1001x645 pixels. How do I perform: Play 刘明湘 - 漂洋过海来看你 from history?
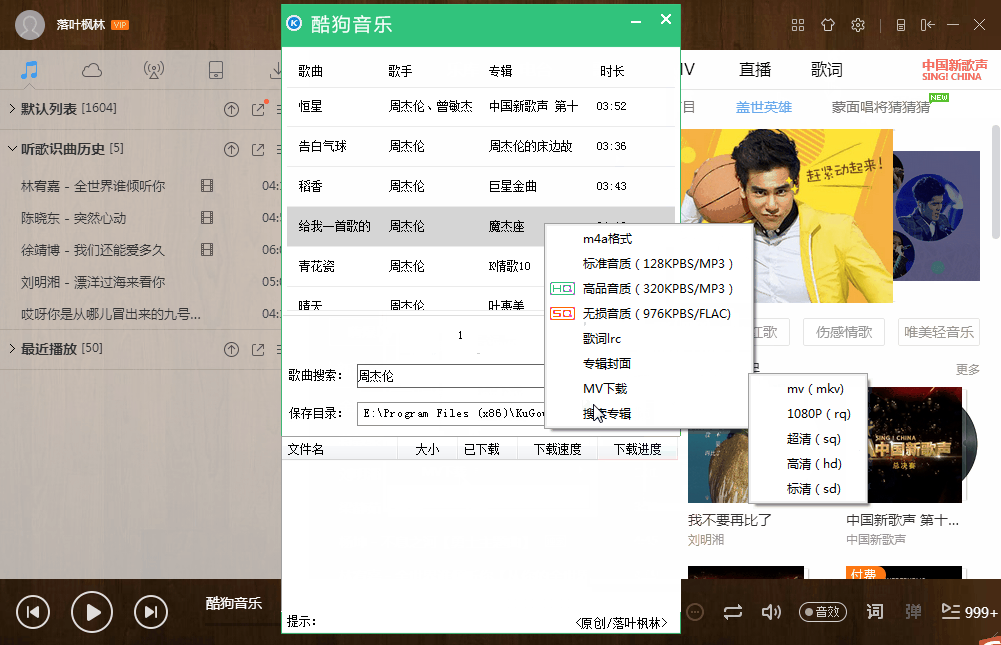pos(93,282)
